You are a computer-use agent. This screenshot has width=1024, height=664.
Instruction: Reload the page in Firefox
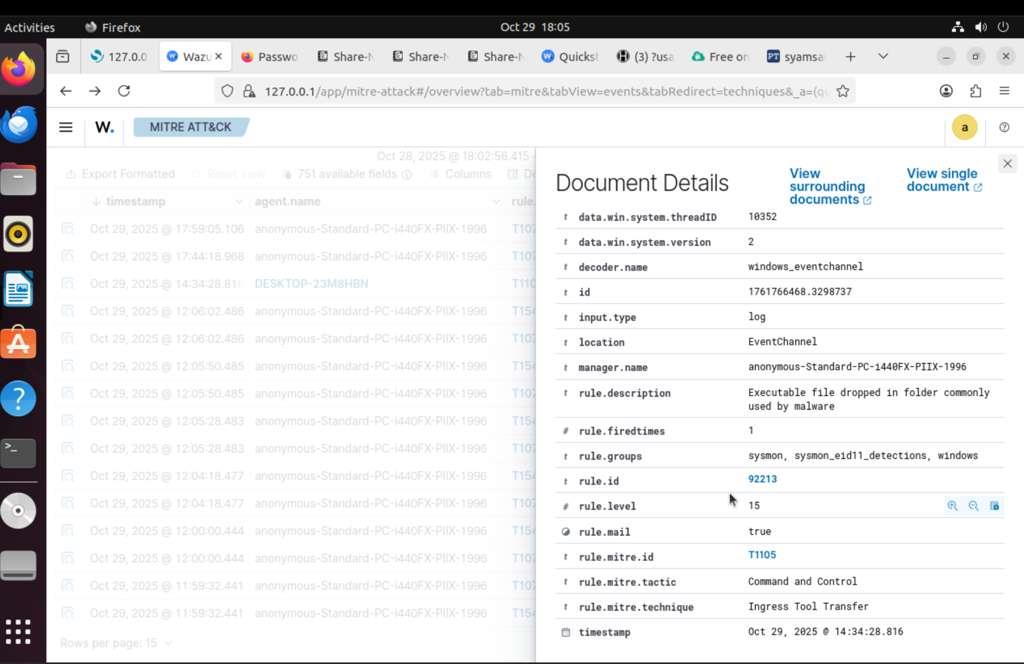pos(124,91)
